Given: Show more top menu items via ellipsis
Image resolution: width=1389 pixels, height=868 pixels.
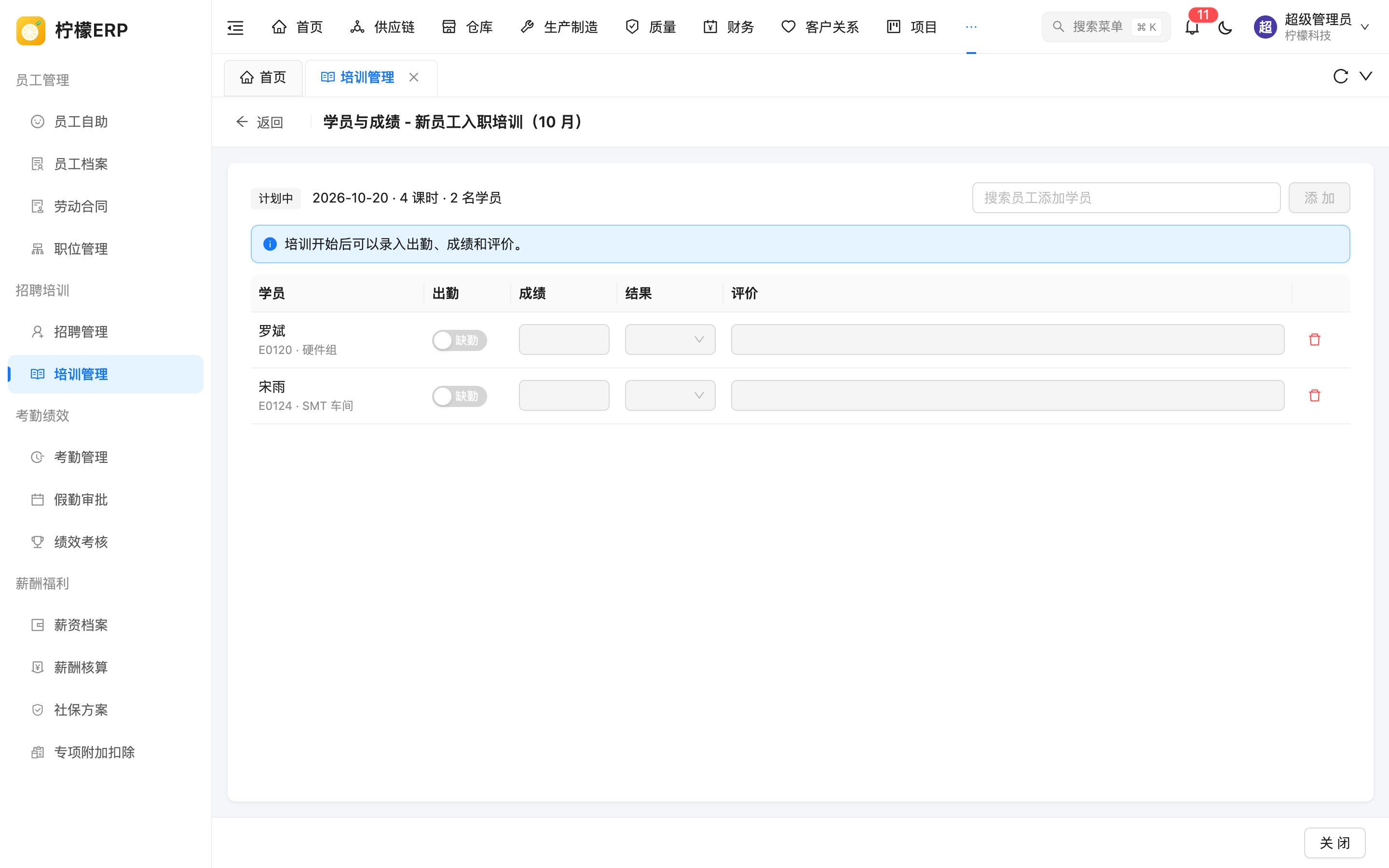Looking at the screenshot, I should (971, 27).
